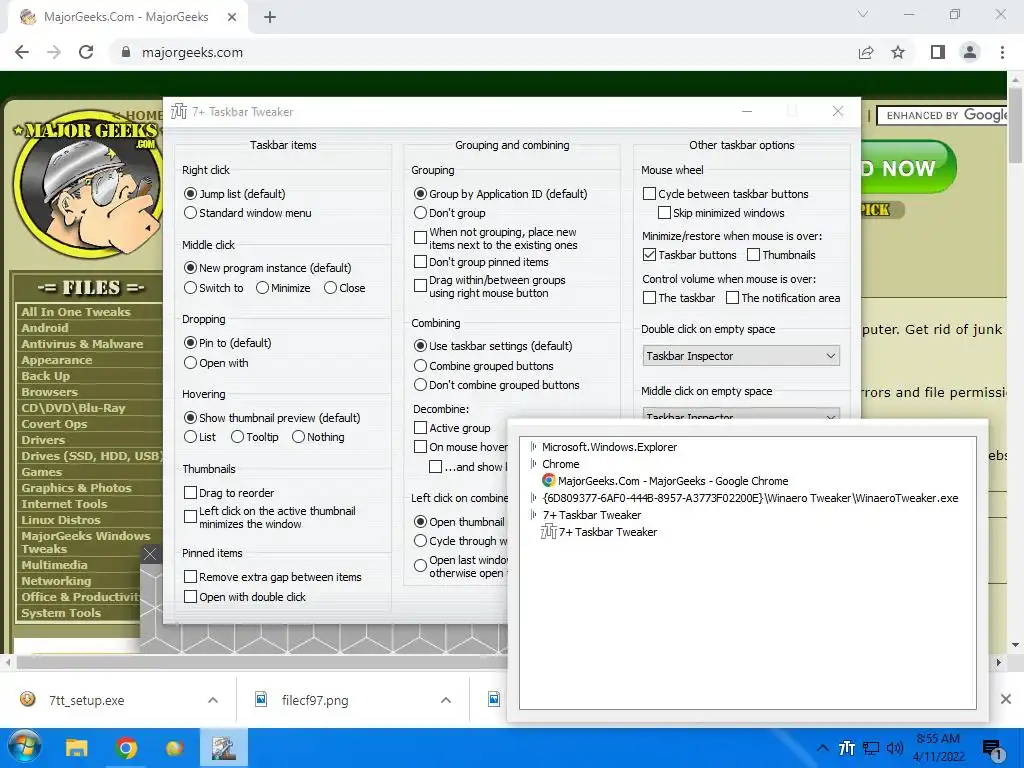Click the volume speaker tray icon
1024x768 pixels.
(x=895, y=748)
